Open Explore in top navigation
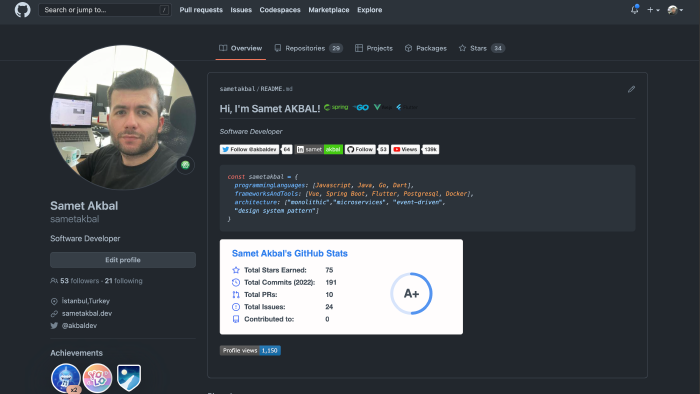700x394 pixels. point(369,10)
